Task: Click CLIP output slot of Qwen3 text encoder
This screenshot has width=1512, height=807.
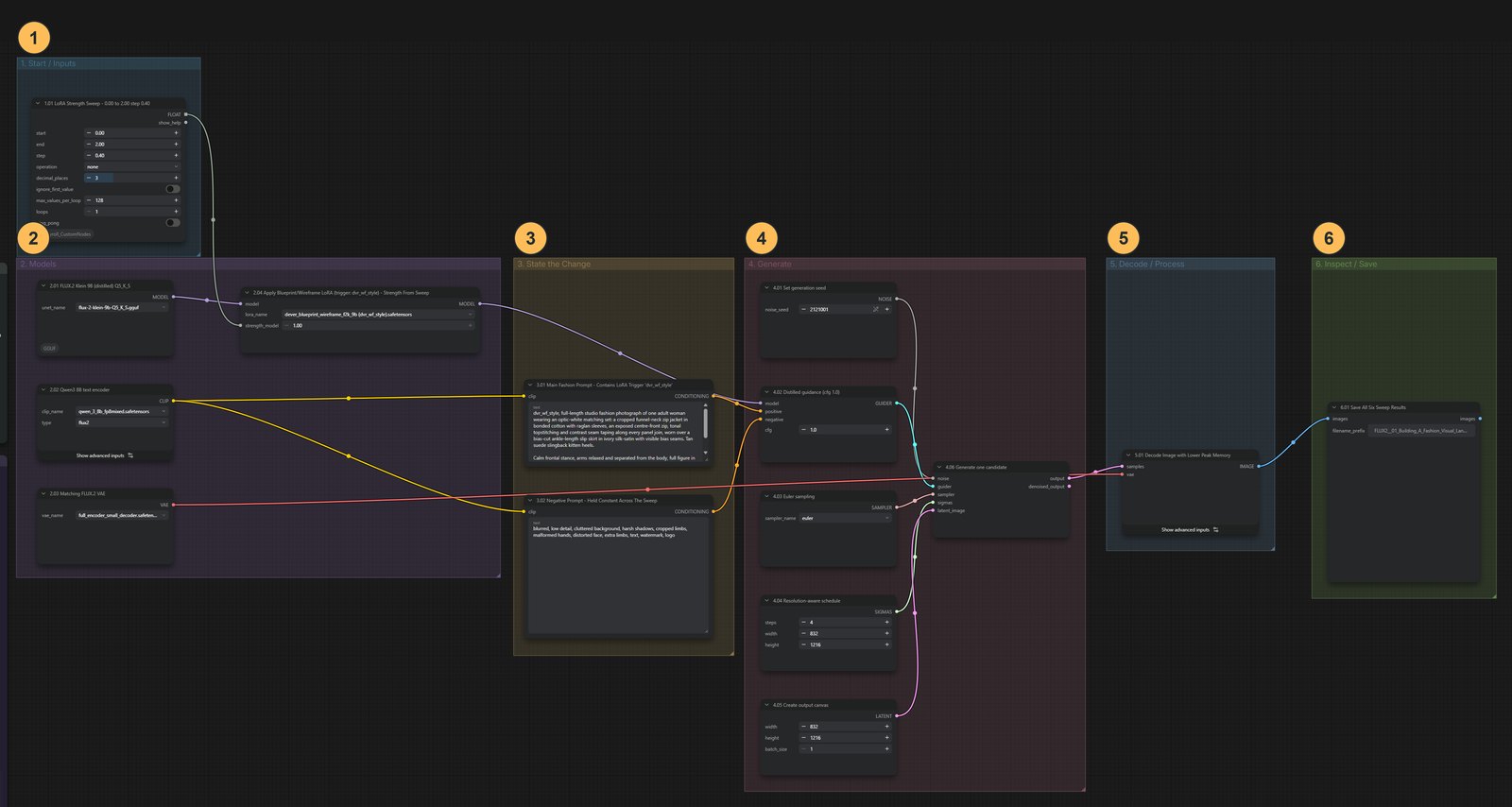Action: [173, 401]
